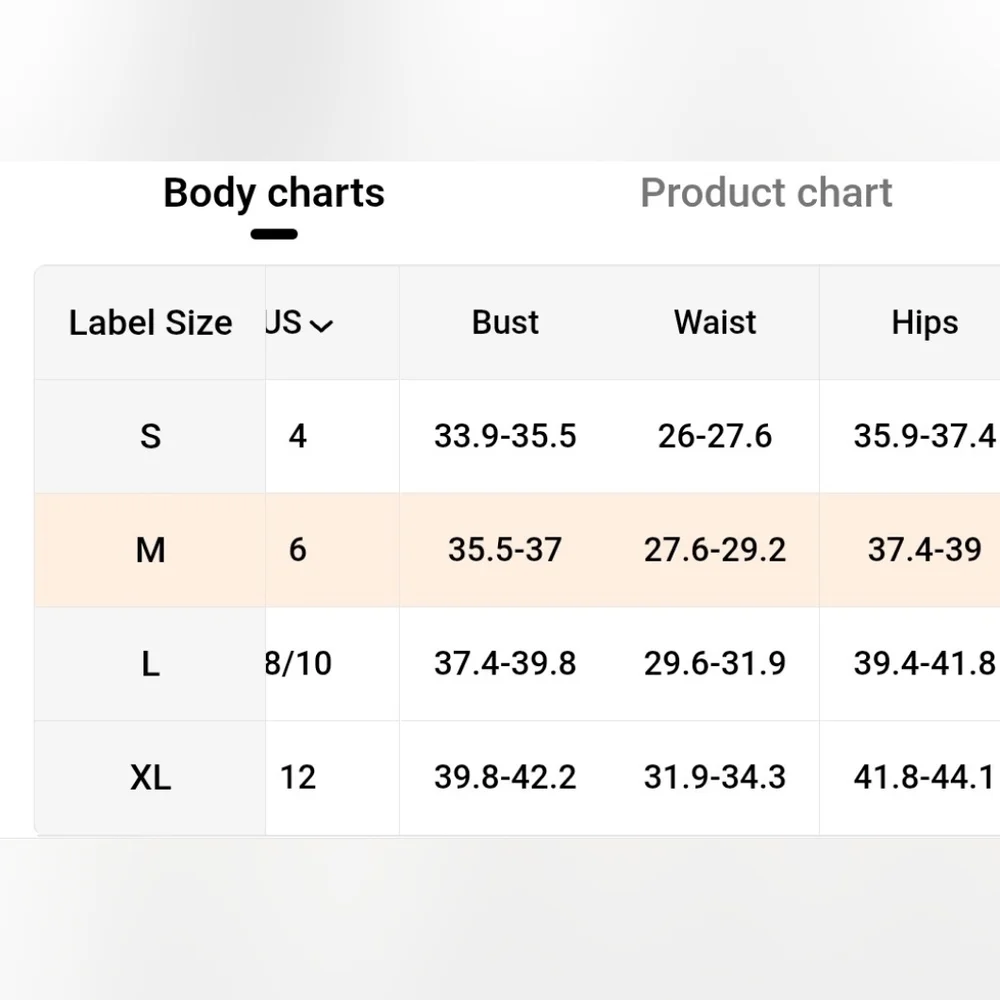Select the XL size row label
The image size is (1000, 1000).
[x=150, y=777]
